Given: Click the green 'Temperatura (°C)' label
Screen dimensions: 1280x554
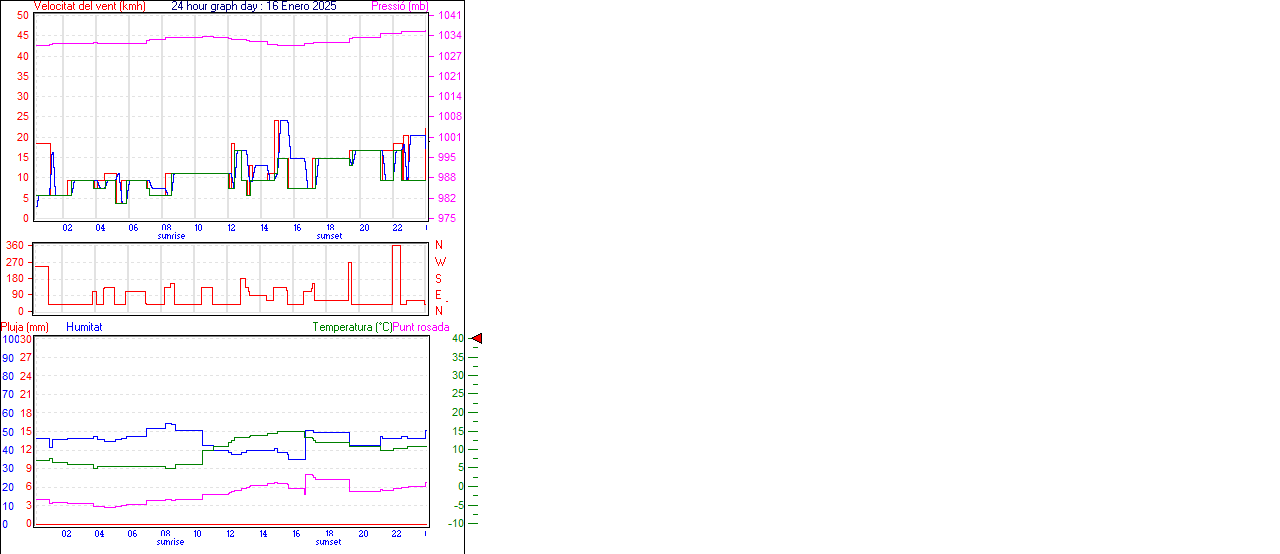Looking at the screenshot, I should coord(352,327).
